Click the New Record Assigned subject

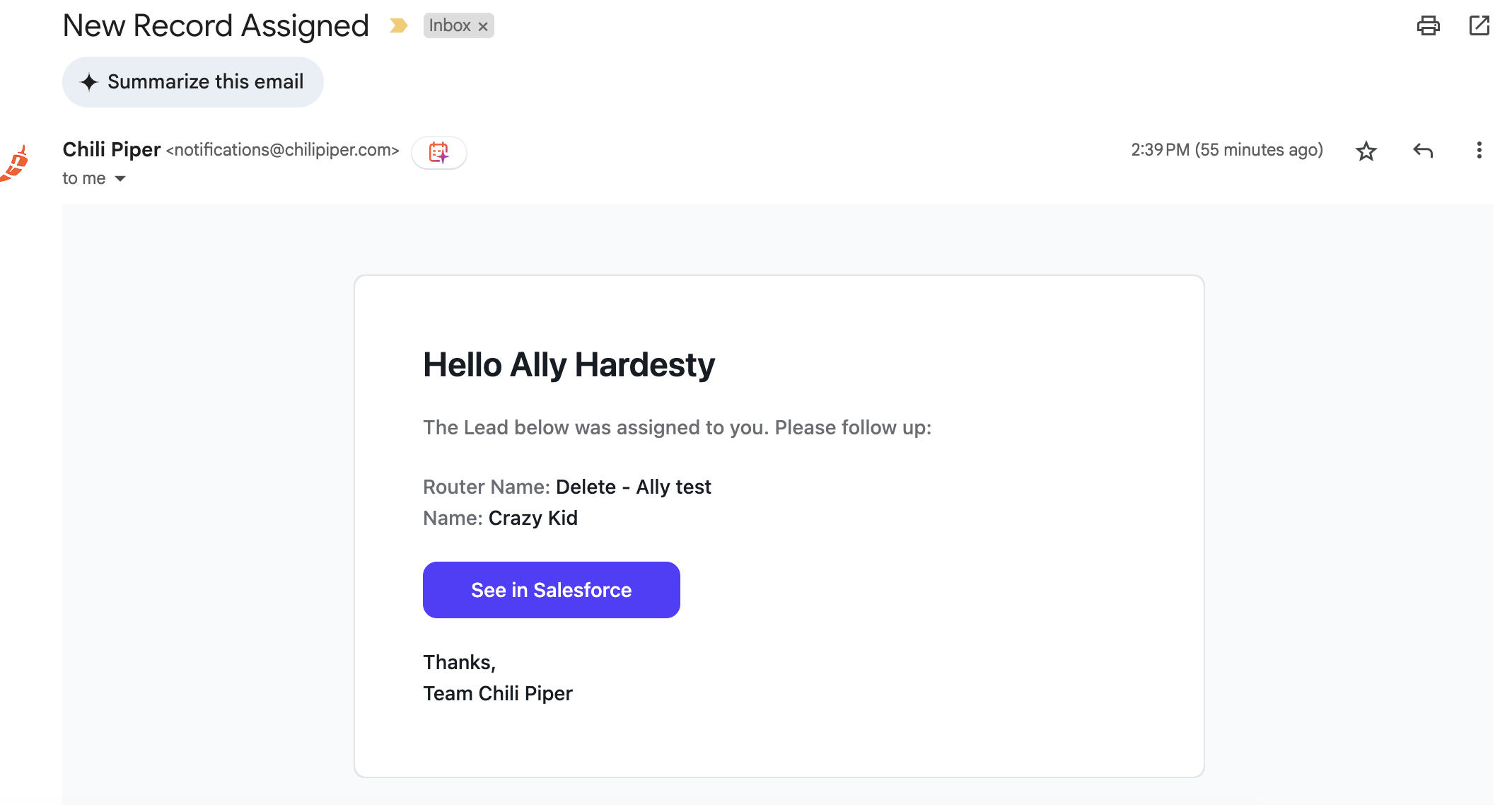click(x=216, y=26)
